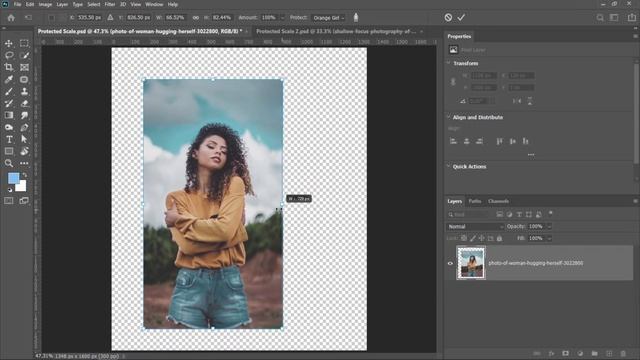
Task: Switch to the Channels tab
Action: 498,201
